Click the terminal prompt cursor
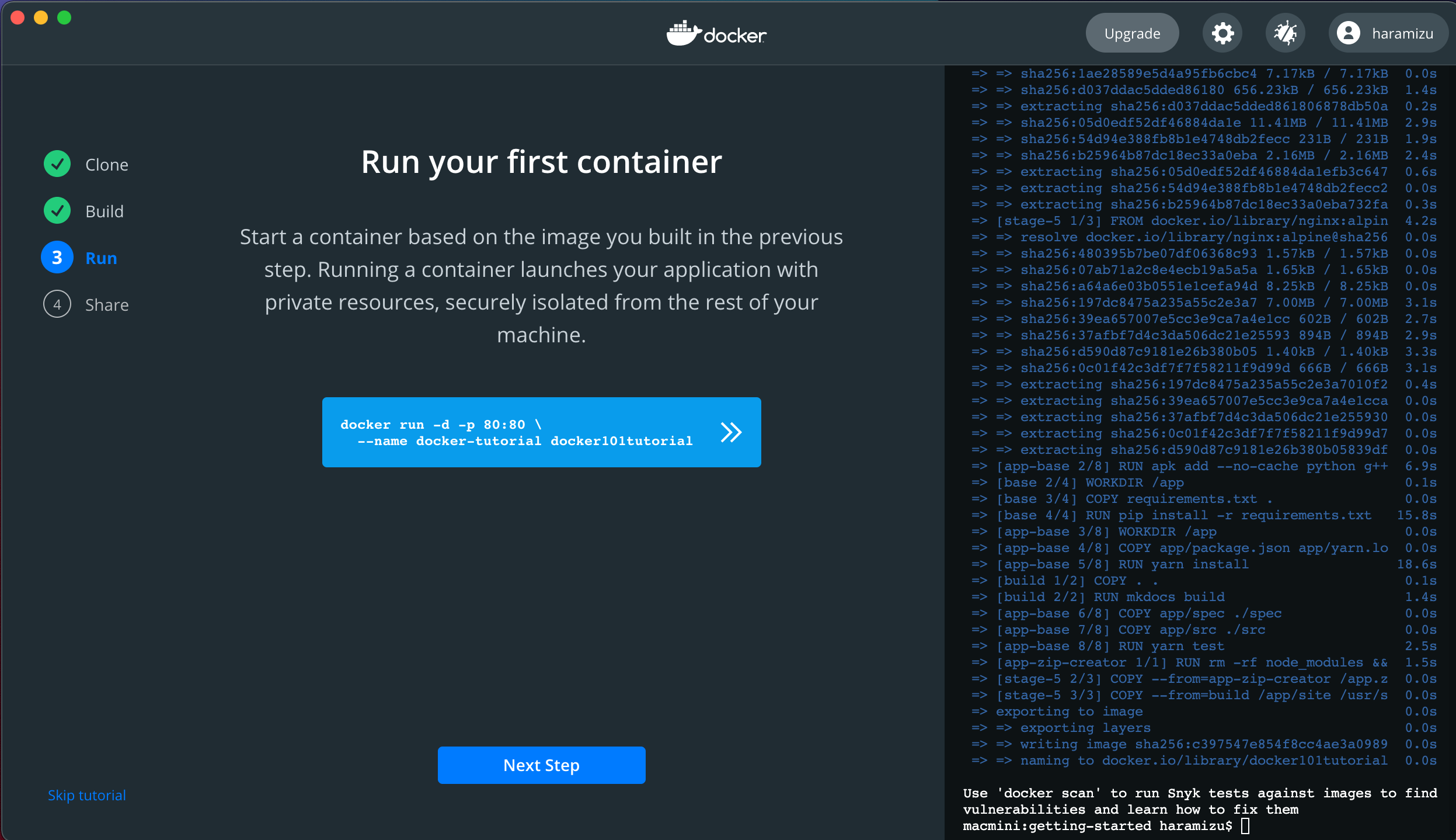The width and height of the screenshot is (1456, 840). point(1245,825)
